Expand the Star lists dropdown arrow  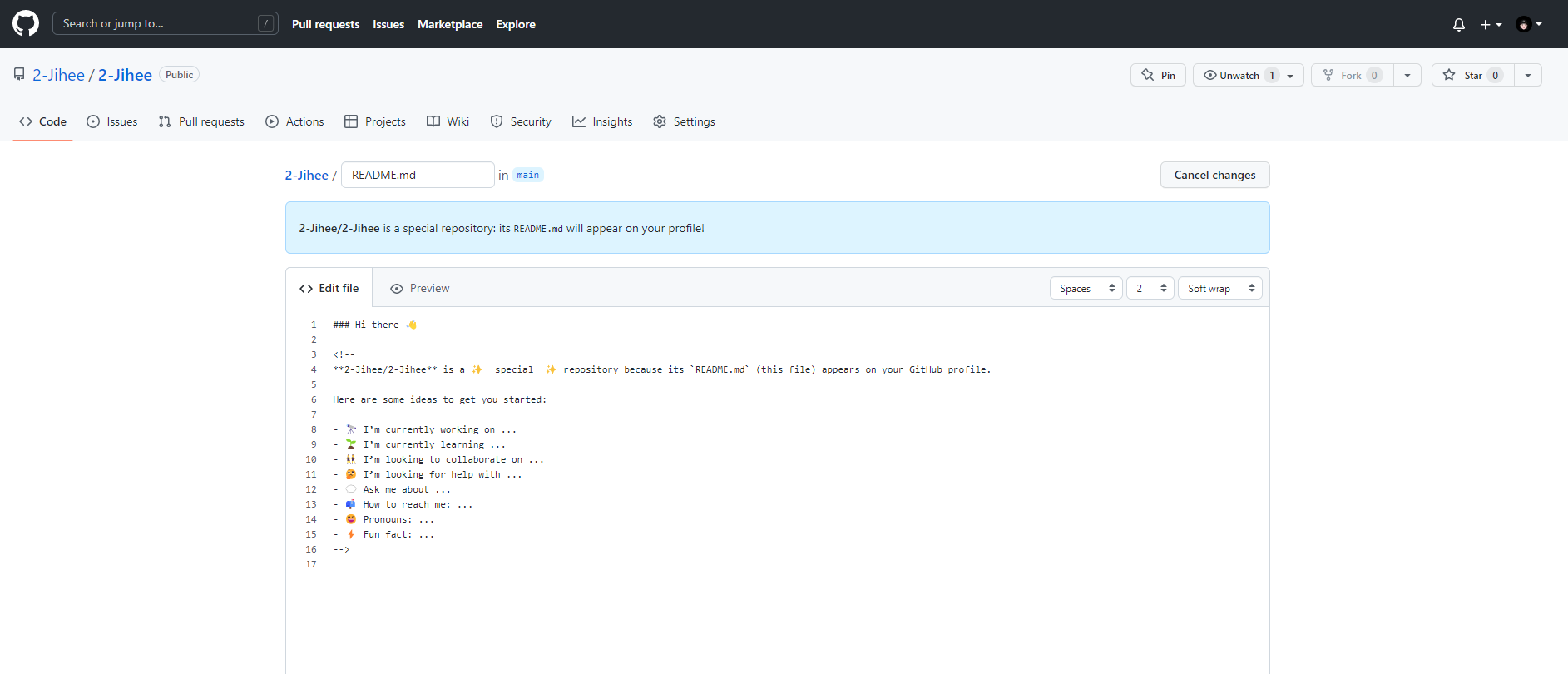coord(1528,75)
